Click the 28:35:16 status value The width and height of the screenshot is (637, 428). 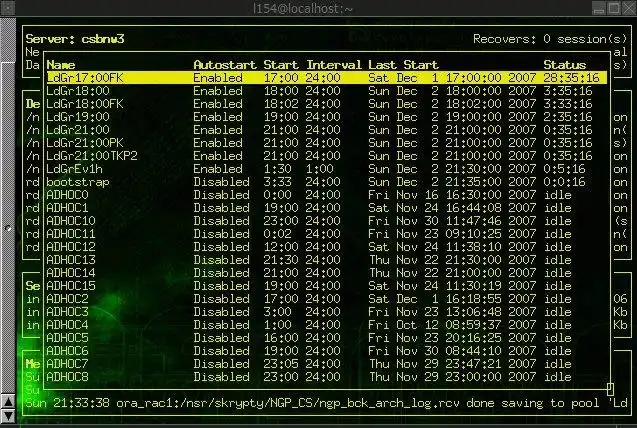pos(572,78)
